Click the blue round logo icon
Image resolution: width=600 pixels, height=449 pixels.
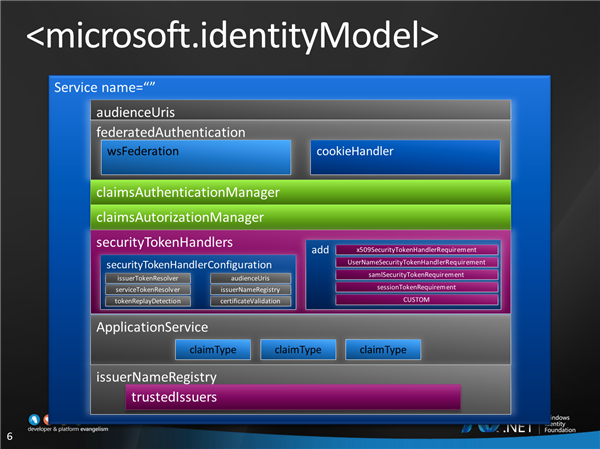[34, 420]
